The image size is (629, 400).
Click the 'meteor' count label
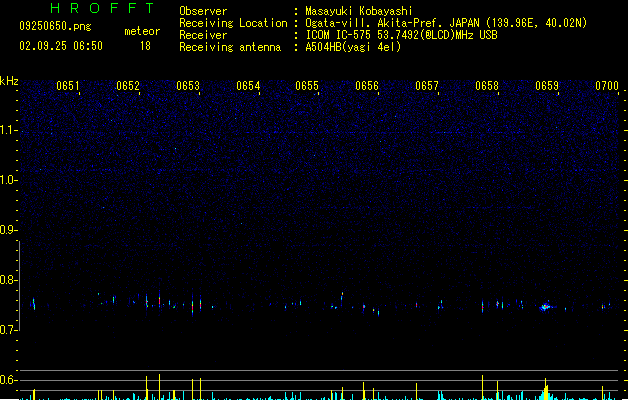[x=142, y=31]
